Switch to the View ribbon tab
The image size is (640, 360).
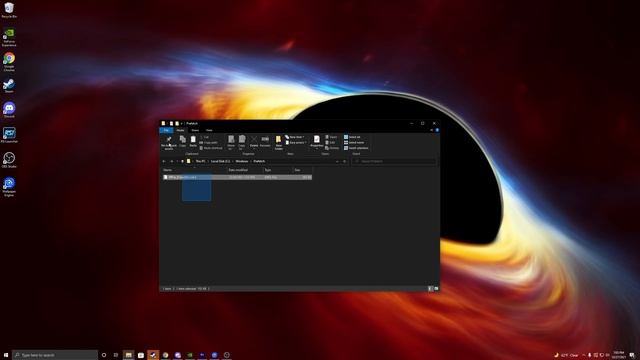coord(209,130)
